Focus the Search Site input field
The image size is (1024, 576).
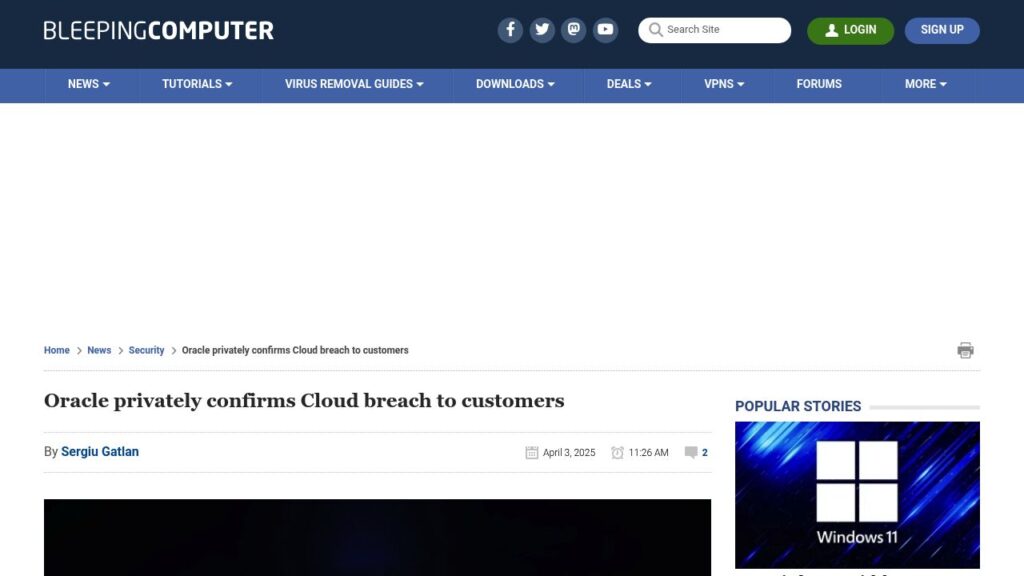714,30
